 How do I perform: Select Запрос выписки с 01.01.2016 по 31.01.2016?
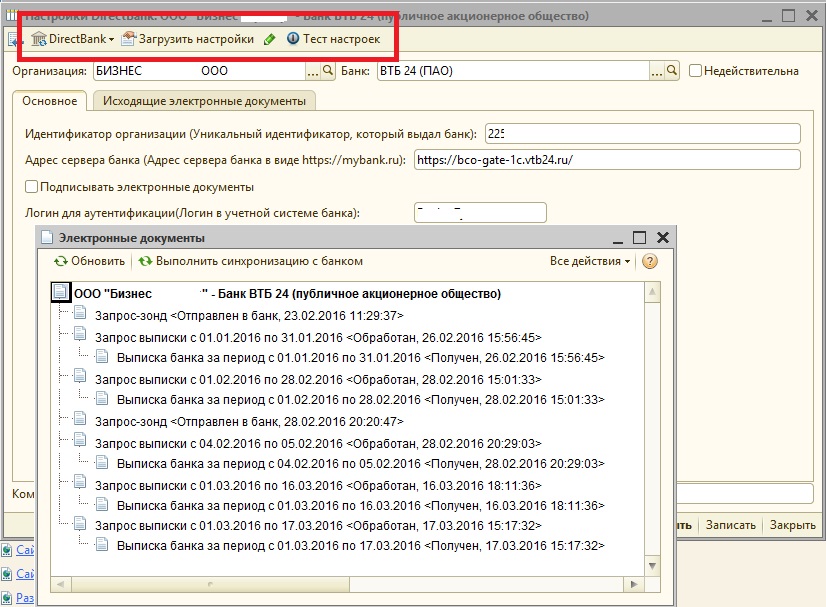[x=318, y=337]
